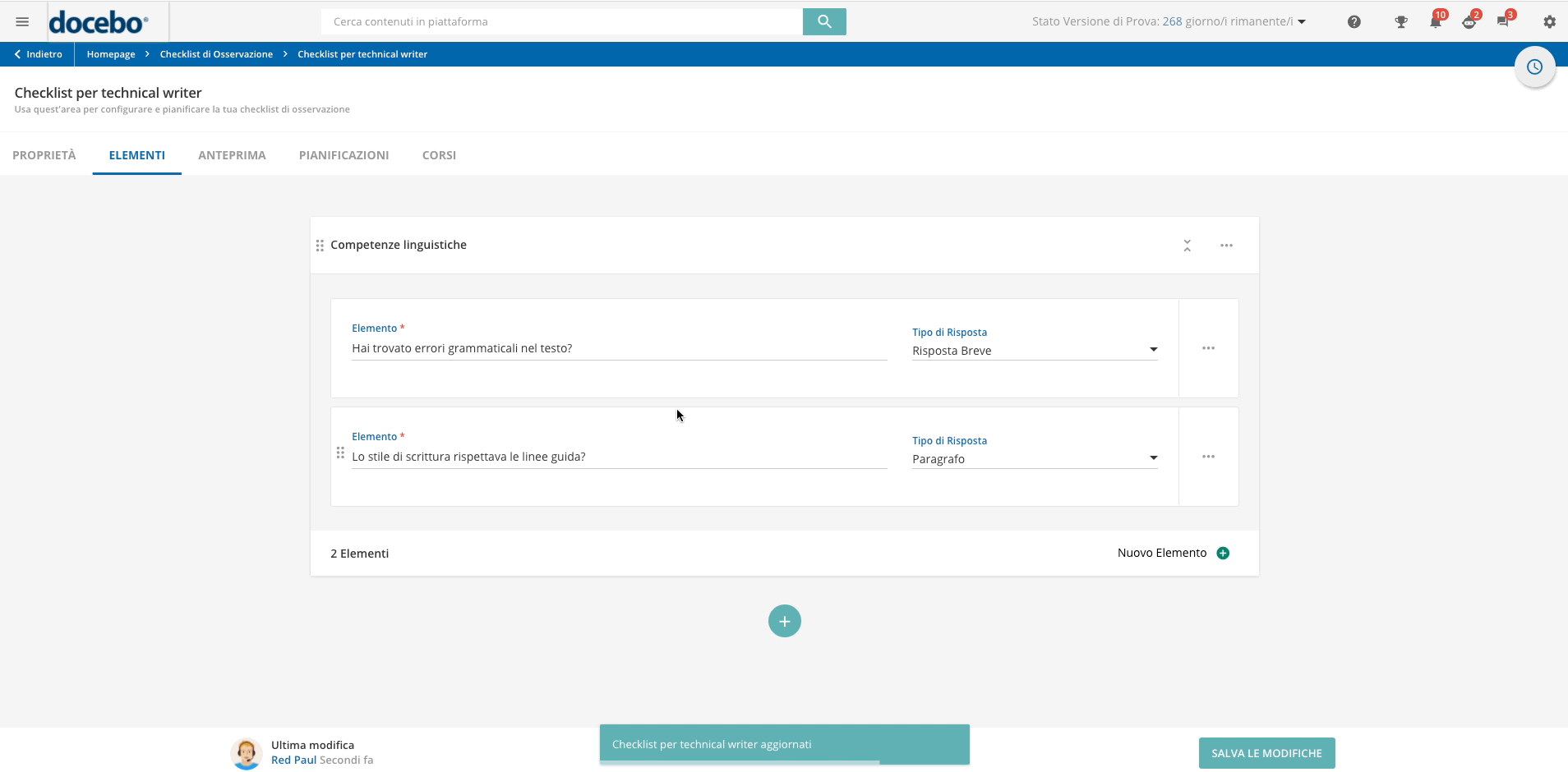Image resolution: width=1568 pixels, height=772 pixels.
Task: Click the clock history floating button
Action: 1534,67
